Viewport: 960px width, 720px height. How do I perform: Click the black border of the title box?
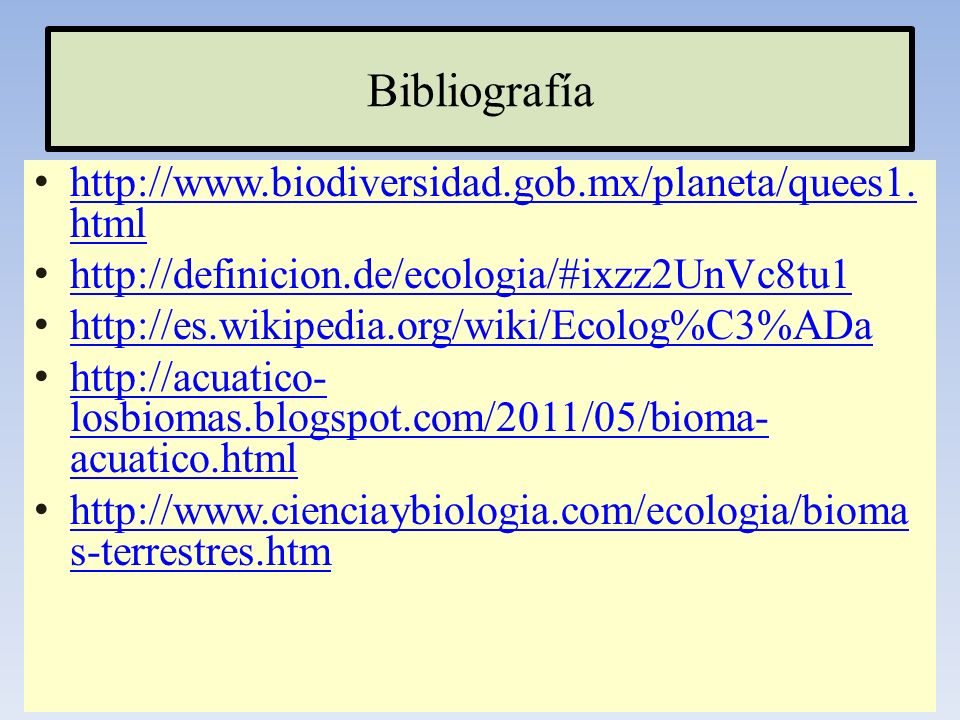pos(480,29)
